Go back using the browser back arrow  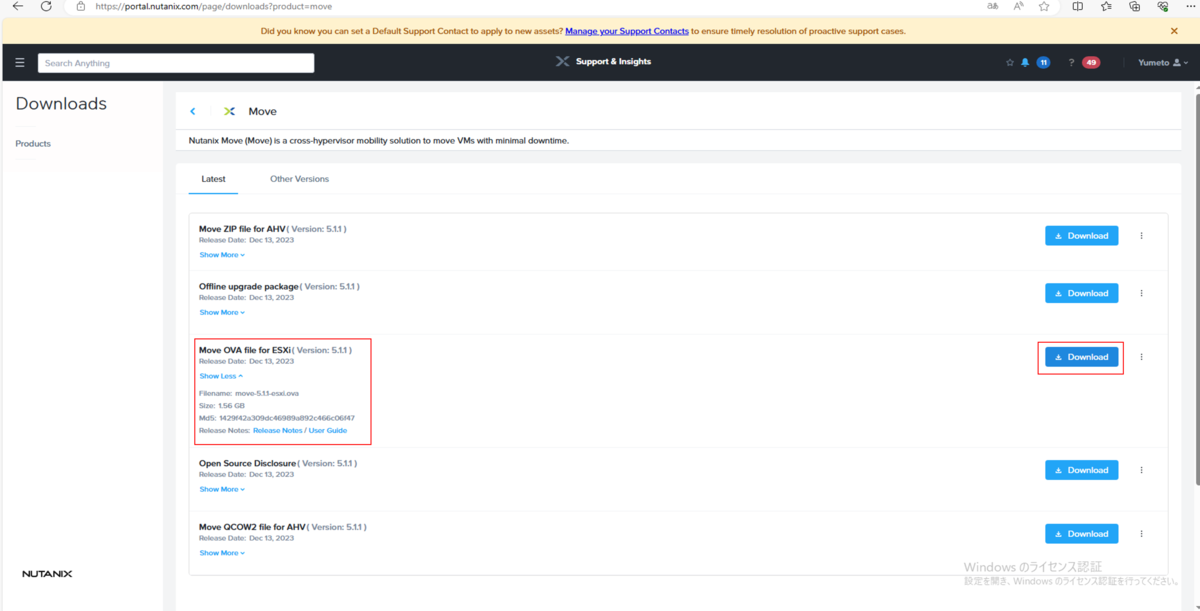17,6
